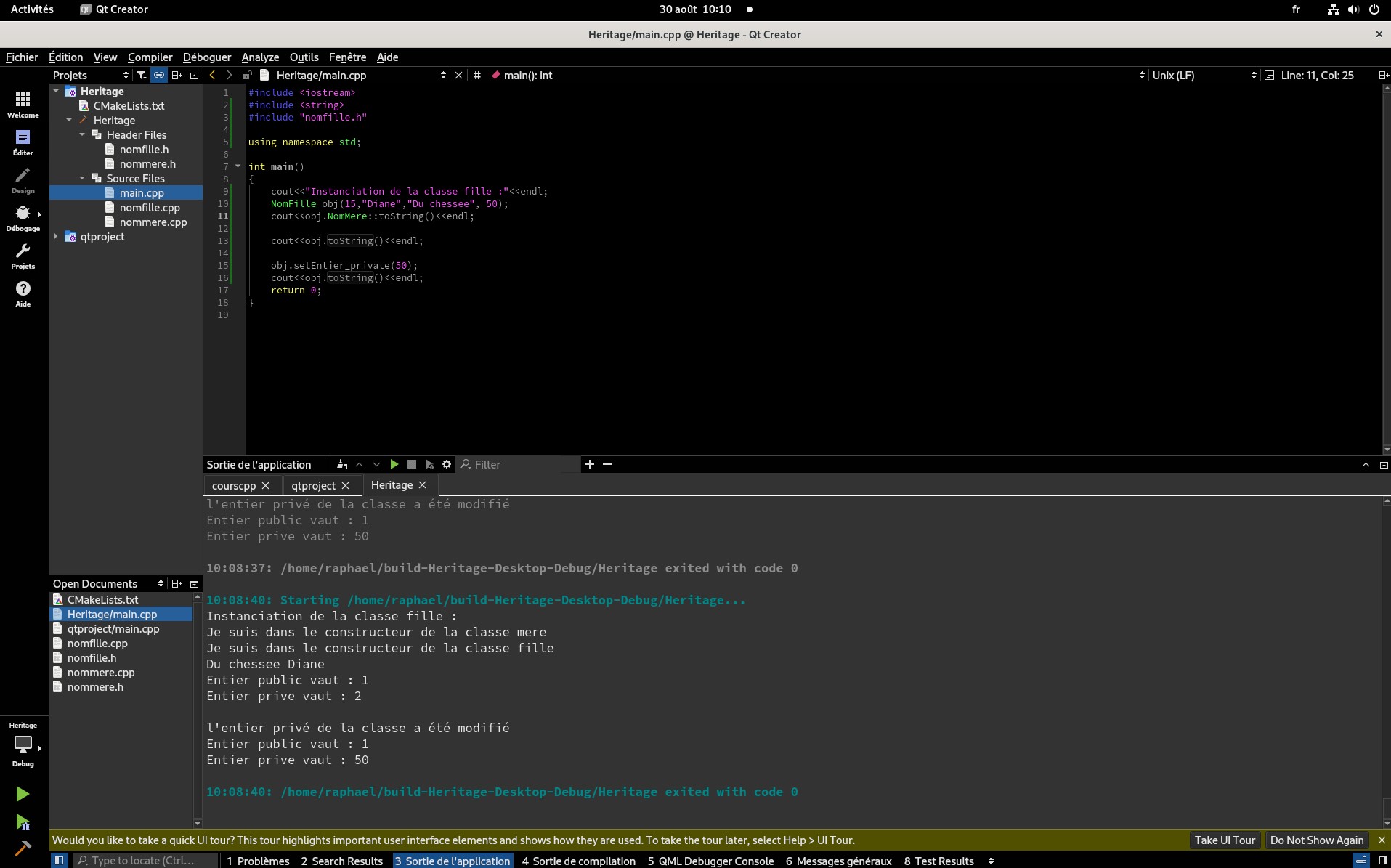1391x868 pixels.
Task: Open the Welcome mode
Action: 23,105
